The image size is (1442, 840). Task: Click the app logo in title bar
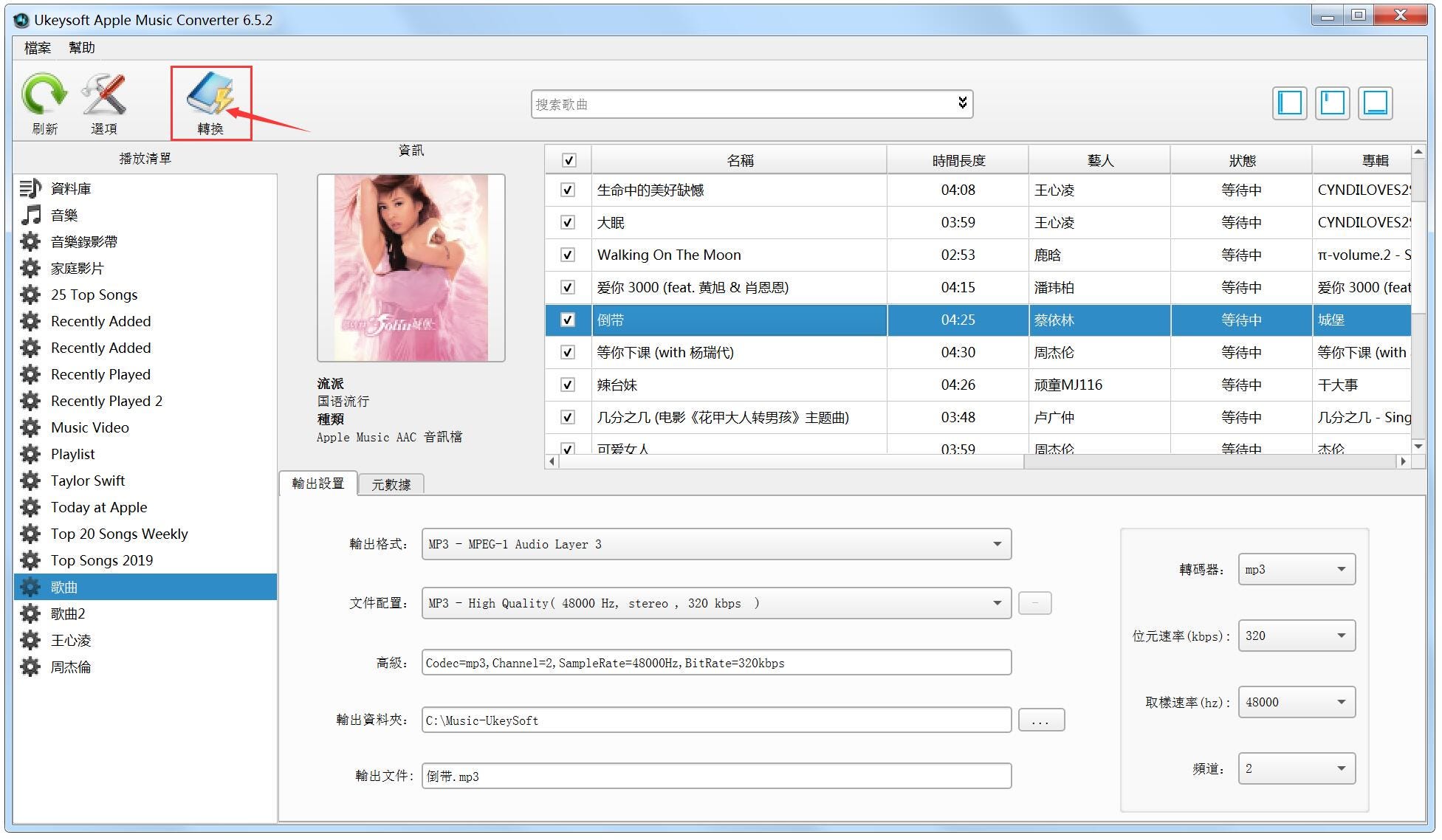coord(21,20)
